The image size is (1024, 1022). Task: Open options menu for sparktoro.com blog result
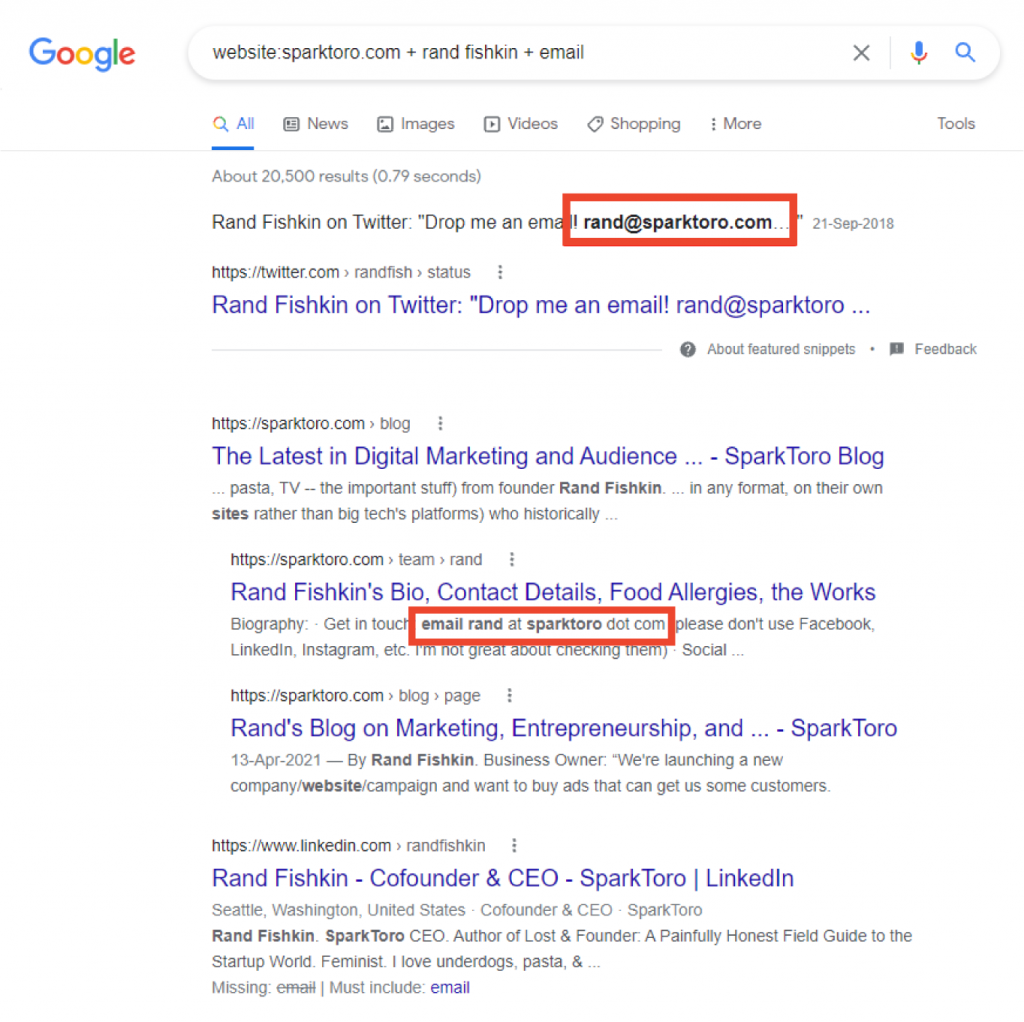pyautogui.click(x=440, y=423)
